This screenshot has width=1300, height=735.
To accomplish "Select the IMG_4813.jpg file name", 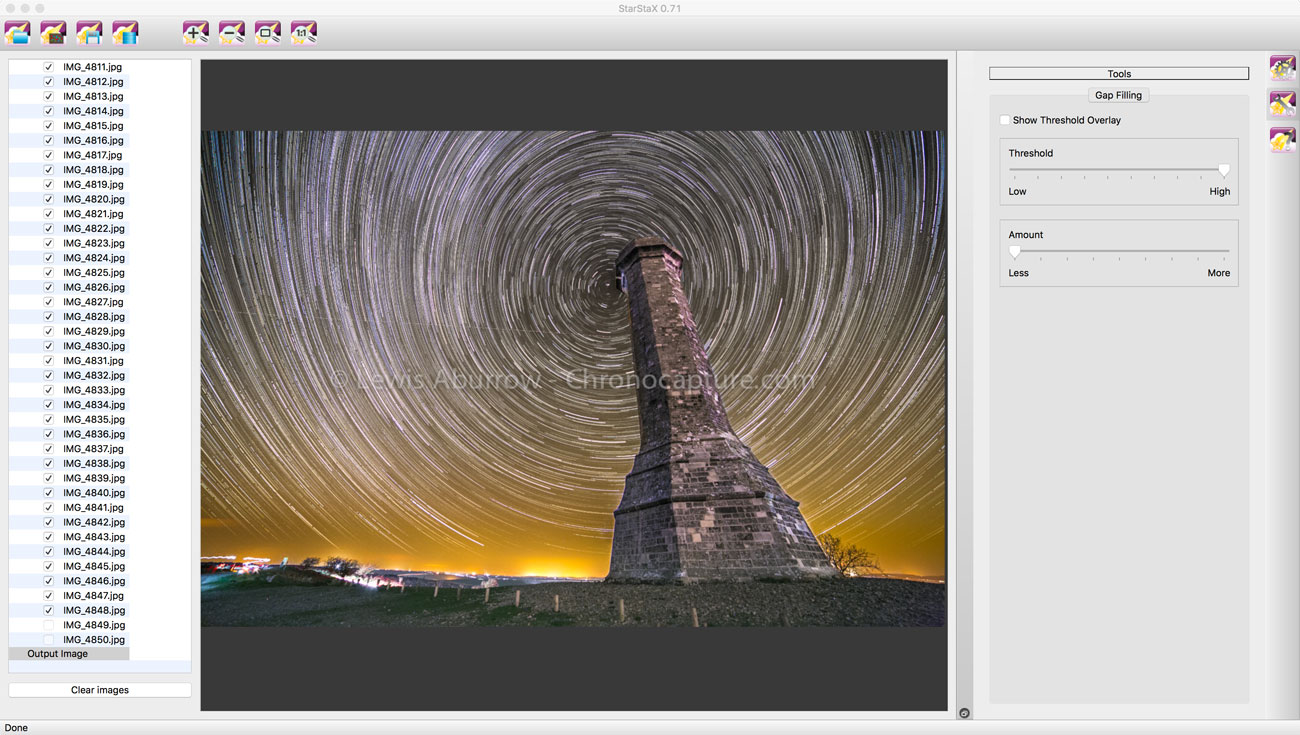I will click(x=94, y=97).
